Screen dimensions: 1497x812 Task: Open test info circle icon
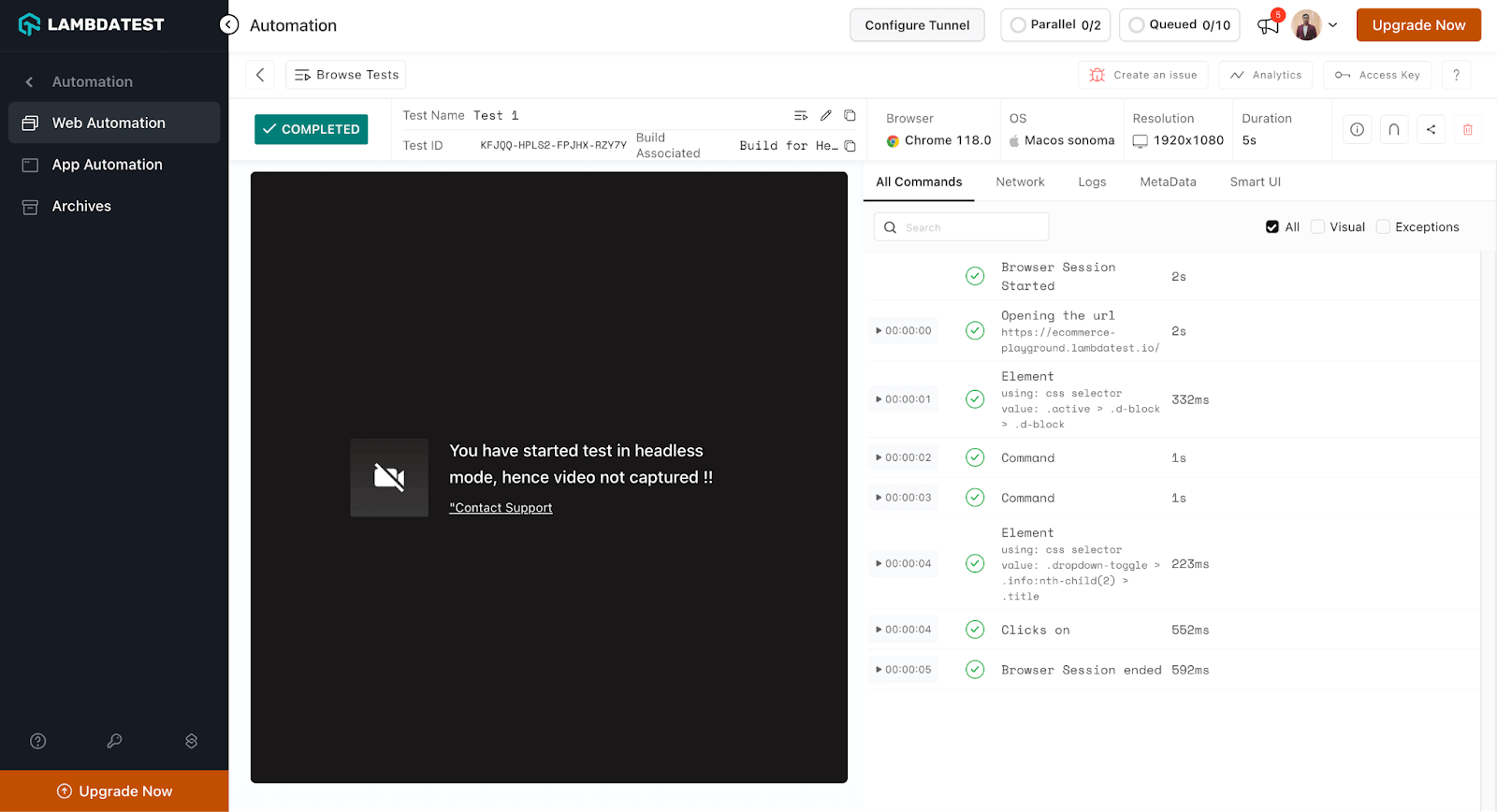tap(1357, 130)
